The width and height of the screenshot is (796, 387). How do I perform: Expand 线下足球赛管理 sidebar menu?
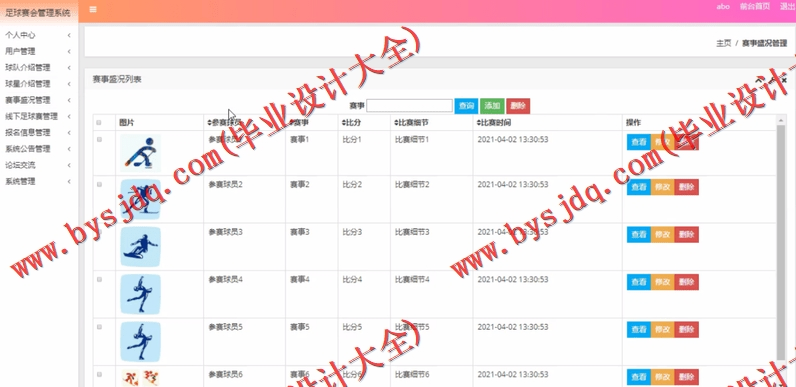click(38, 116)
